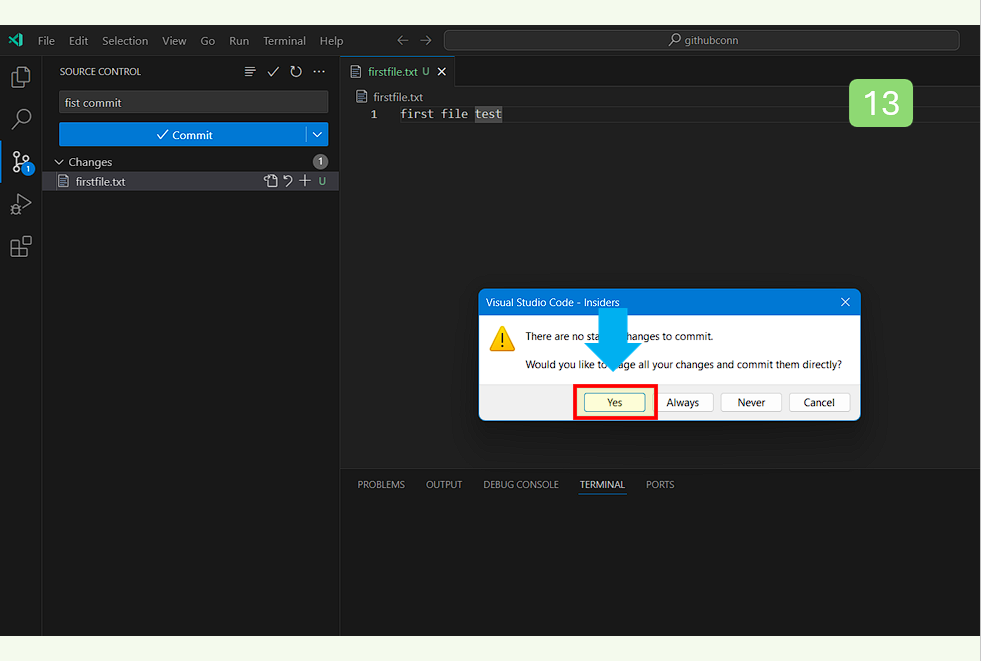This screenshot has width=981, height=661.
Task: Open the Selection menu
Action: [x=125, y=41]
